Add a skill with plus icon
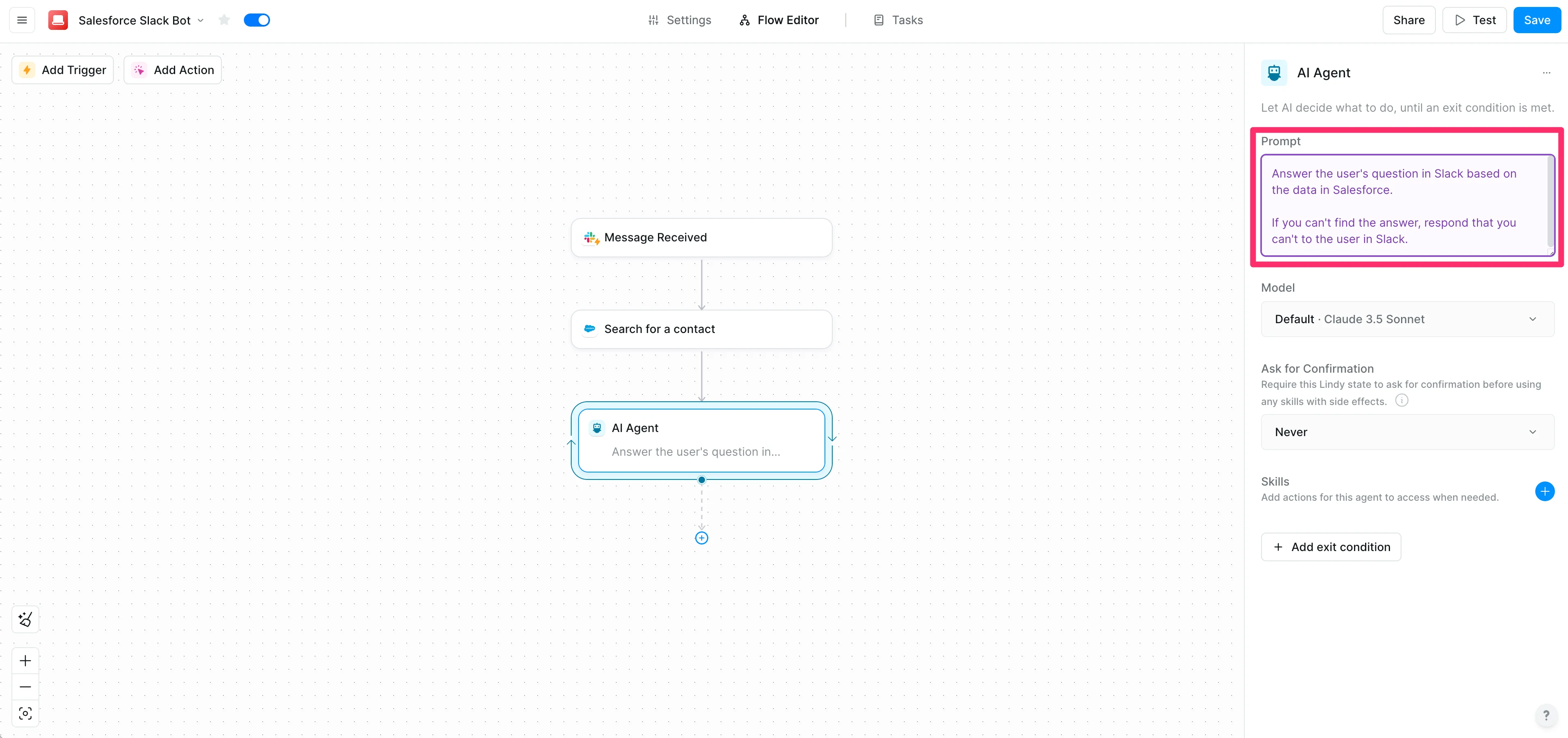Image resolution: width=1568 pixels, height=738 pixels. pyautogui.click(x=1544, y=491)
